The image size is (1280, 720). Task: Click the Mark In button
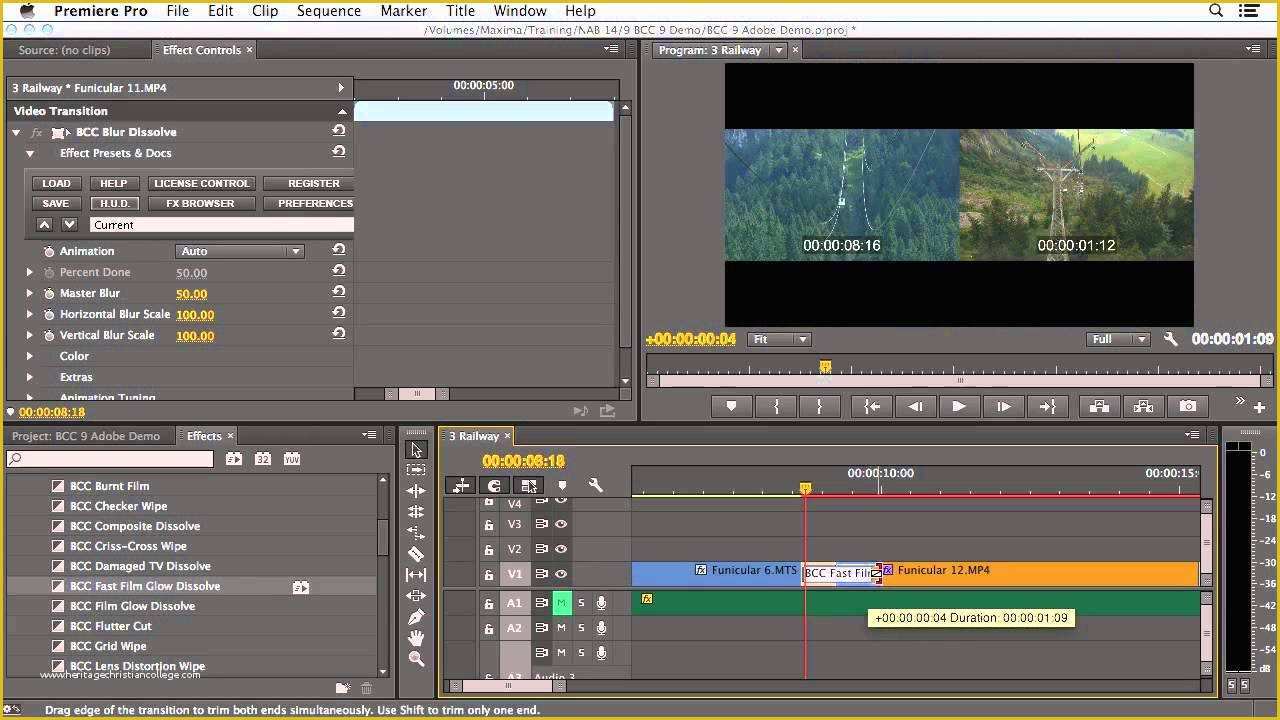pyautogui.click(x=776, y=406)
